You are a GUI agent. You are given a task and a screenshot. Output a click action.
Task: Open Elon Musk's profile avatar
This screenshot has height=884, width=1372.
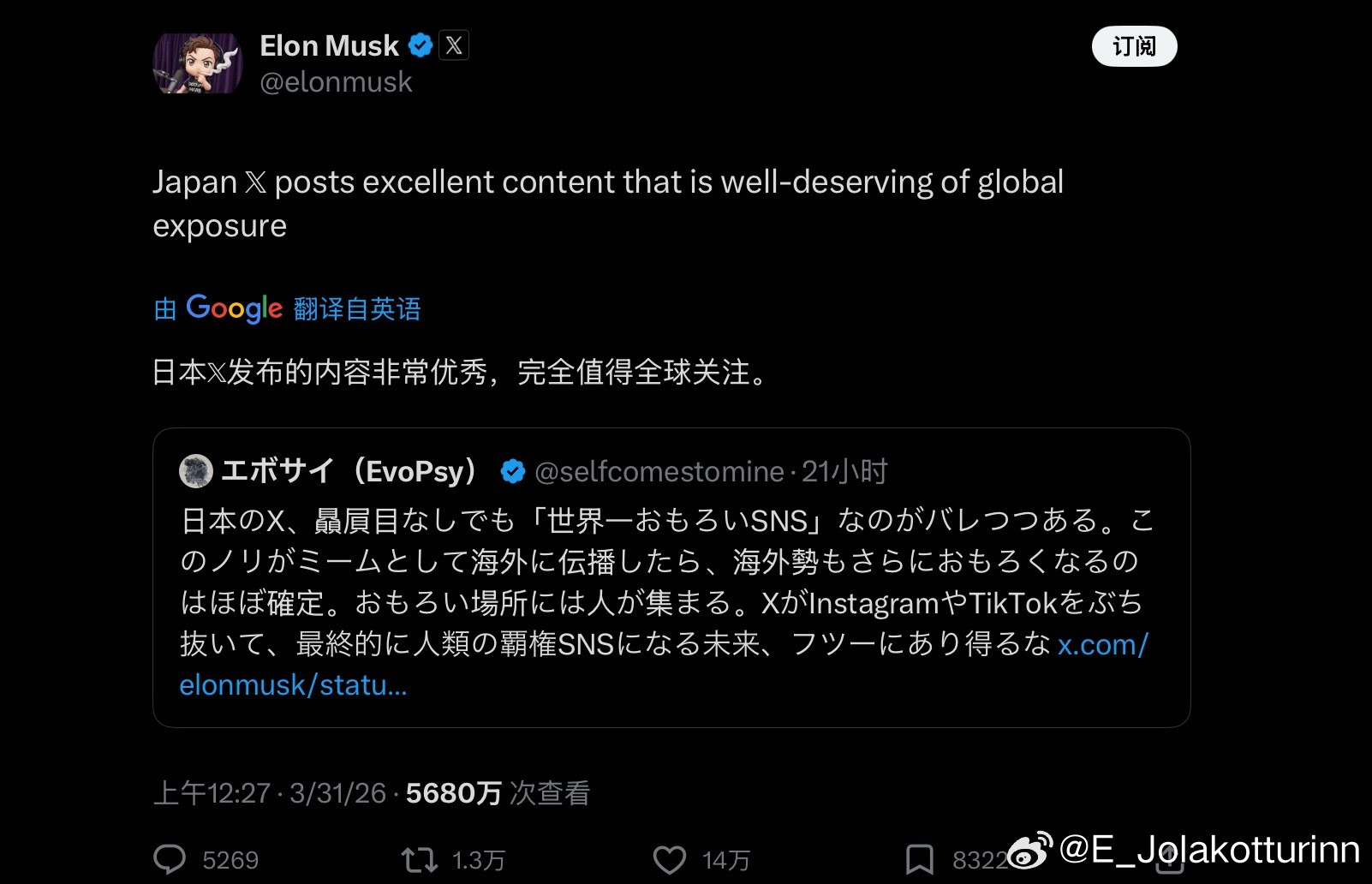(200, 63)
